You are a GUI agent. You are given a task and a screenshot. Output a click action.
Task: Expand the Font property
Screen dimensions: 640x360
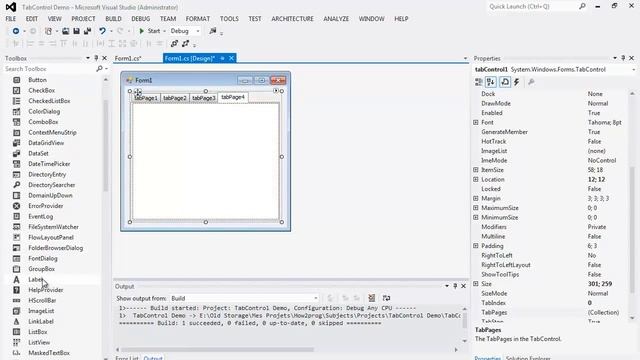[476, 122]
